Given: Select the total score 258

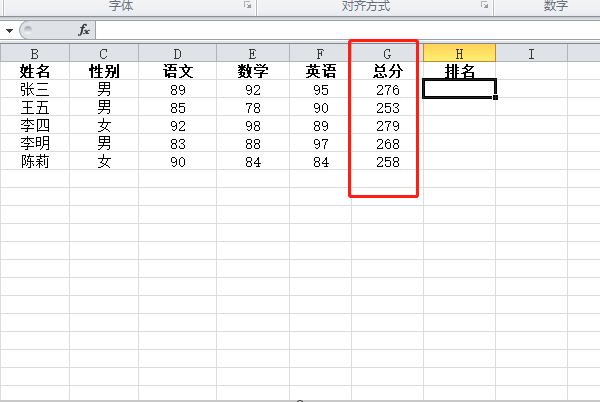Looking at the screenshot, I should point(387,161).
